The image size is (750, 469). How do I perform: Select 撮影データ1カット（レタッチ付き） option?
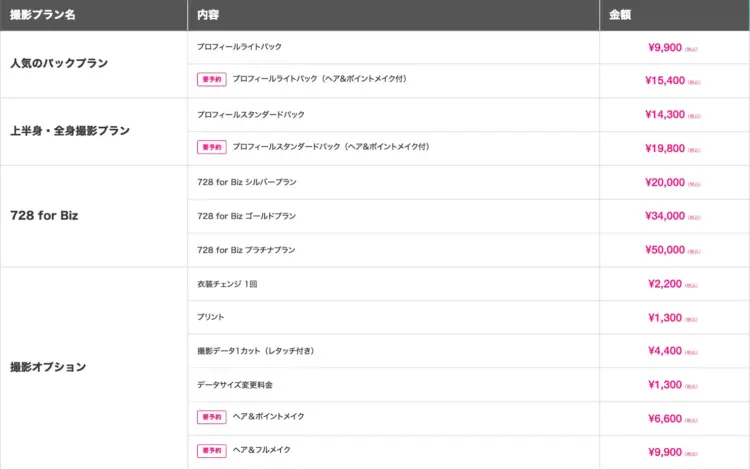tap(258, 351)
